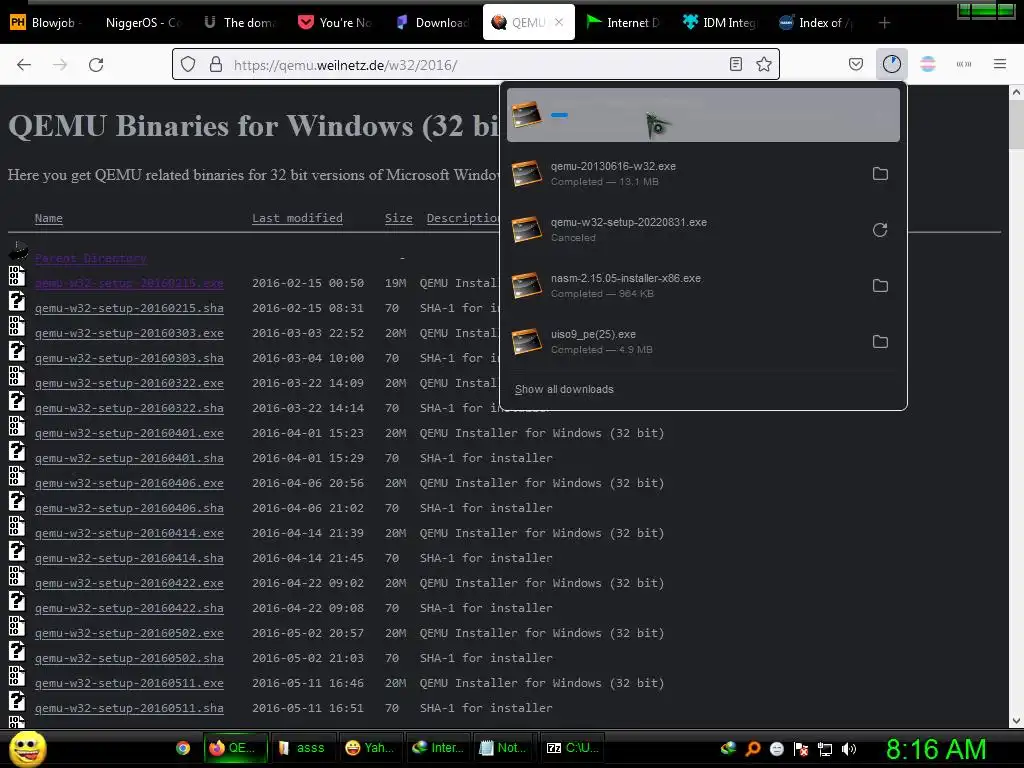Click the extension icon left of hamburger menu

pos(964,64)
